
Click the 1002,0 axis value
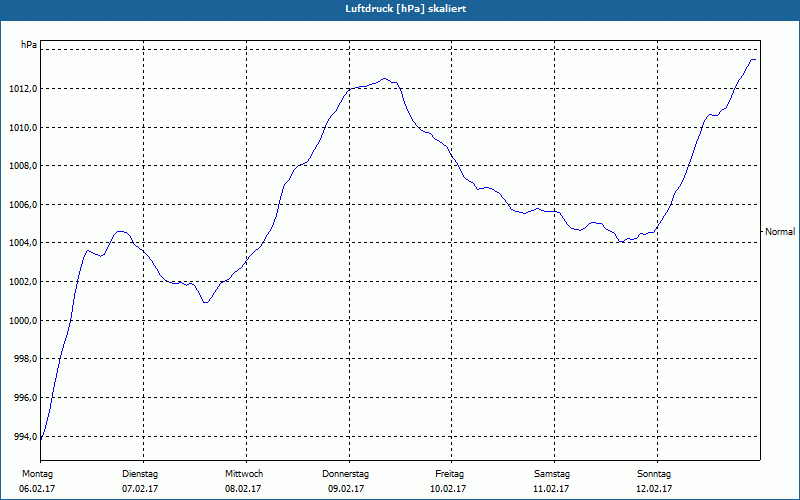(23, 282)
